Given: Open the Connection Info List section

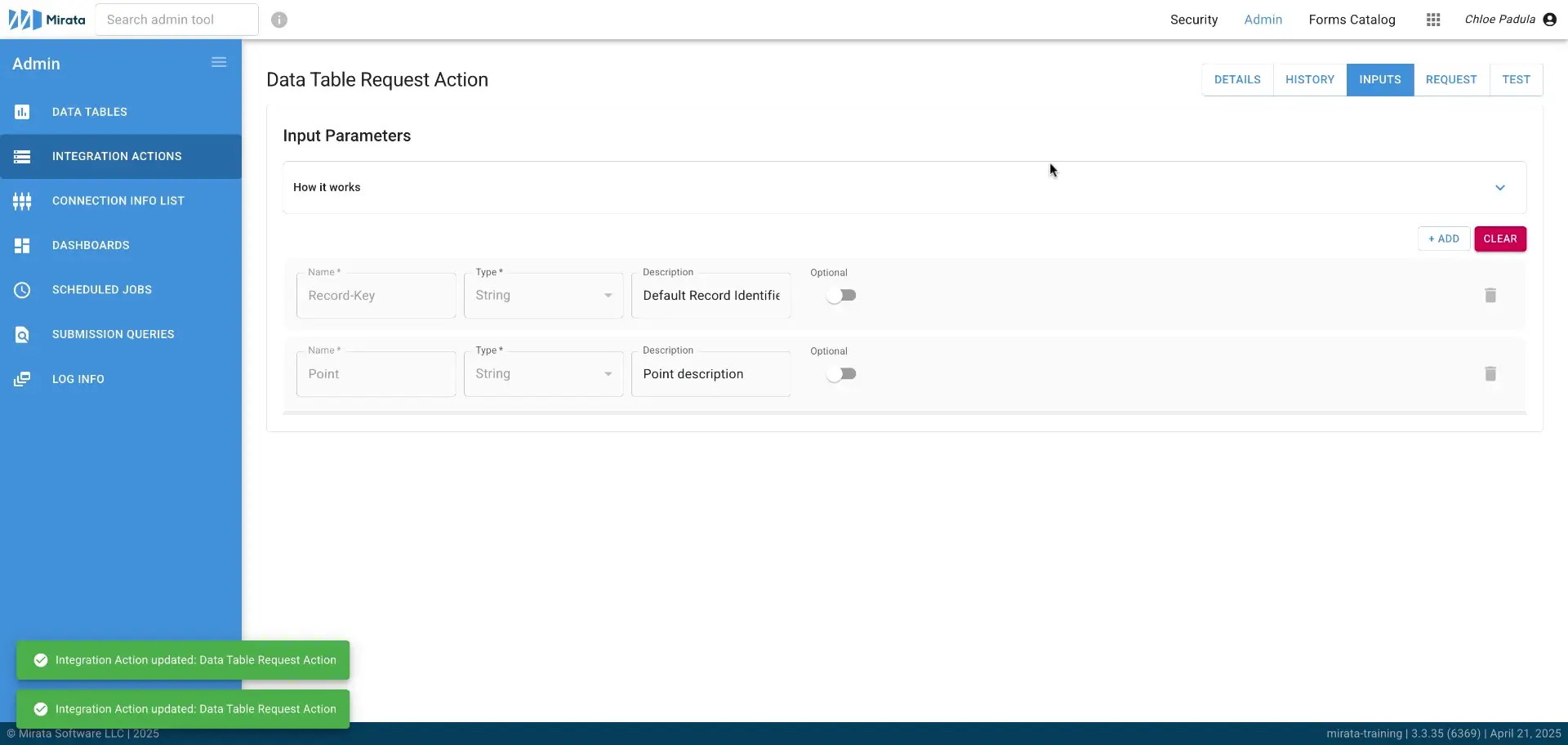Looking at the screenshot, I should click(x=118, y=200).
